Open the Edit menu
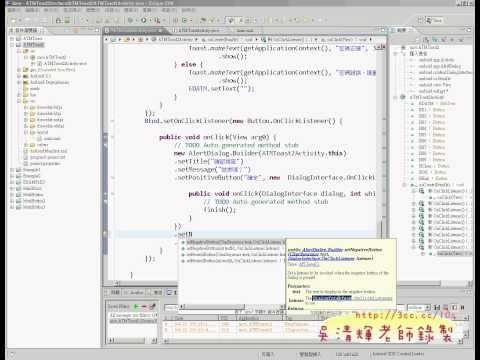The width and height of the screenshot is (480, 360). tap(32, 10)
